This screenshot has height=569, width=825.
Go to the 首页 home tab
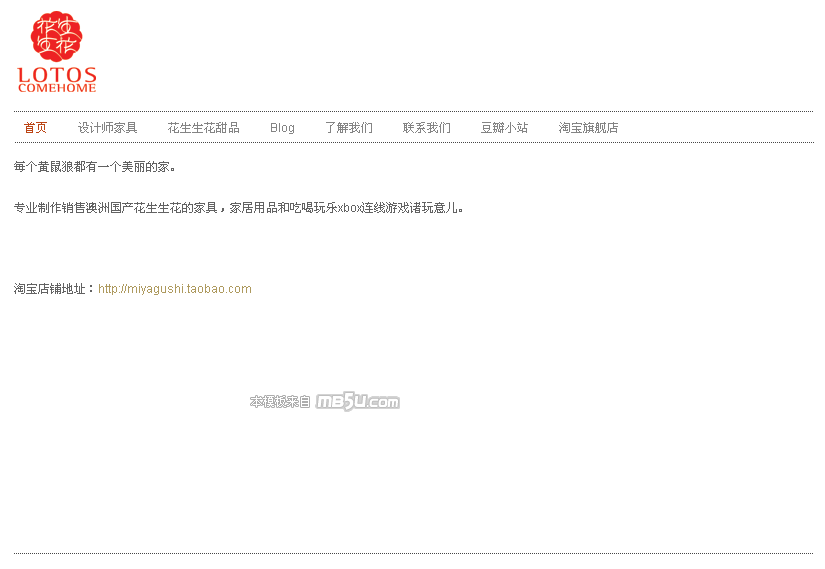pyautogui.click(x=35, y=128)
